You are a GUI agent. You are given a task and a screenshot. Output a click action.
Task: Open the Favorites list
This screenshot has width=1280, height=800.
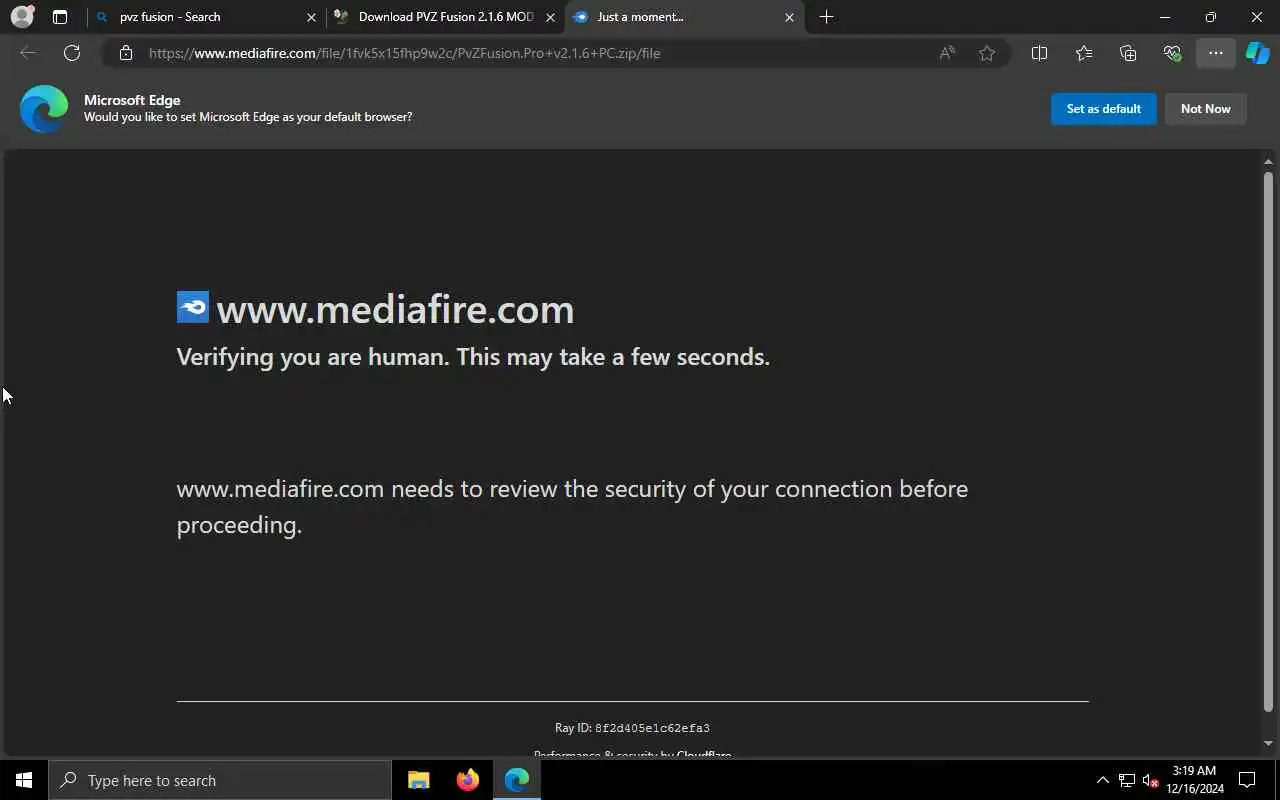1084,53
